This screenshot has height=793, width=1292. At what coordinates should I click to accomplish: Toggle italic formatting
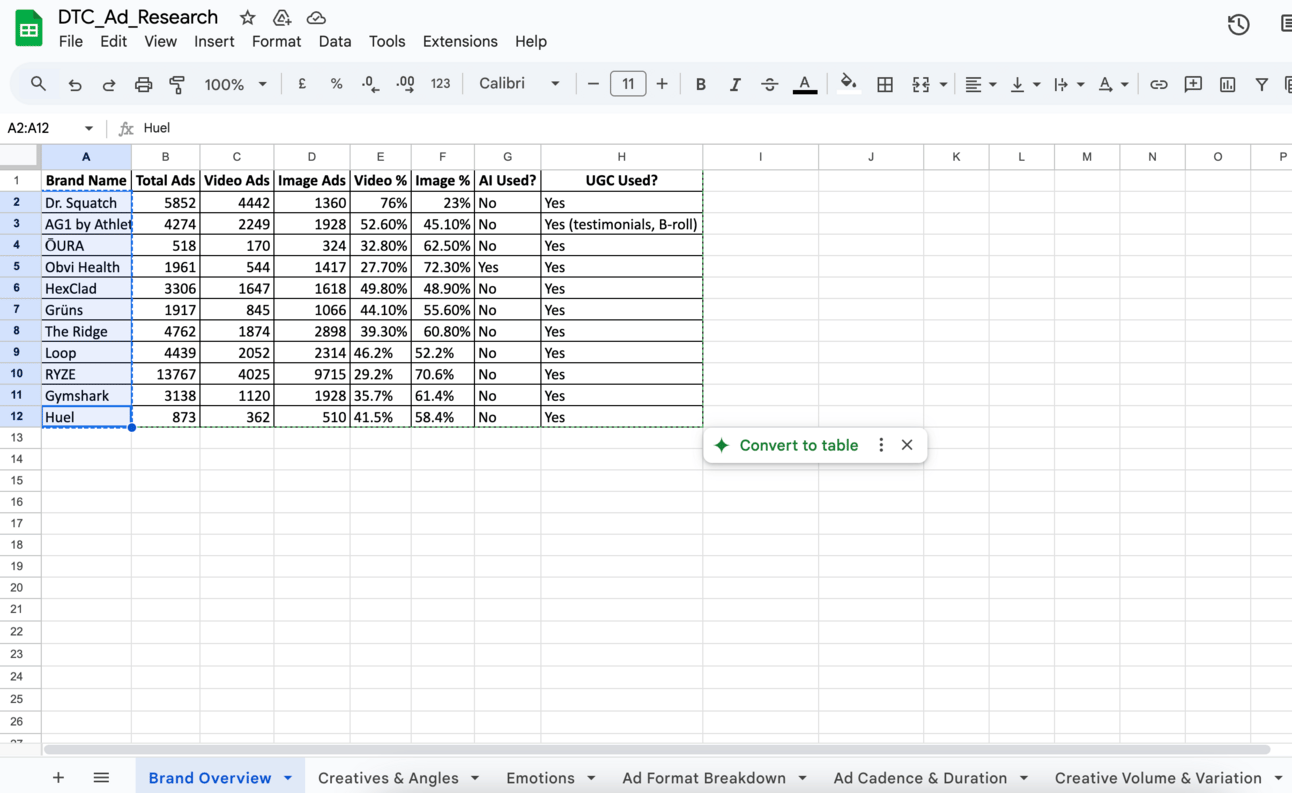[x=735, y=85]
